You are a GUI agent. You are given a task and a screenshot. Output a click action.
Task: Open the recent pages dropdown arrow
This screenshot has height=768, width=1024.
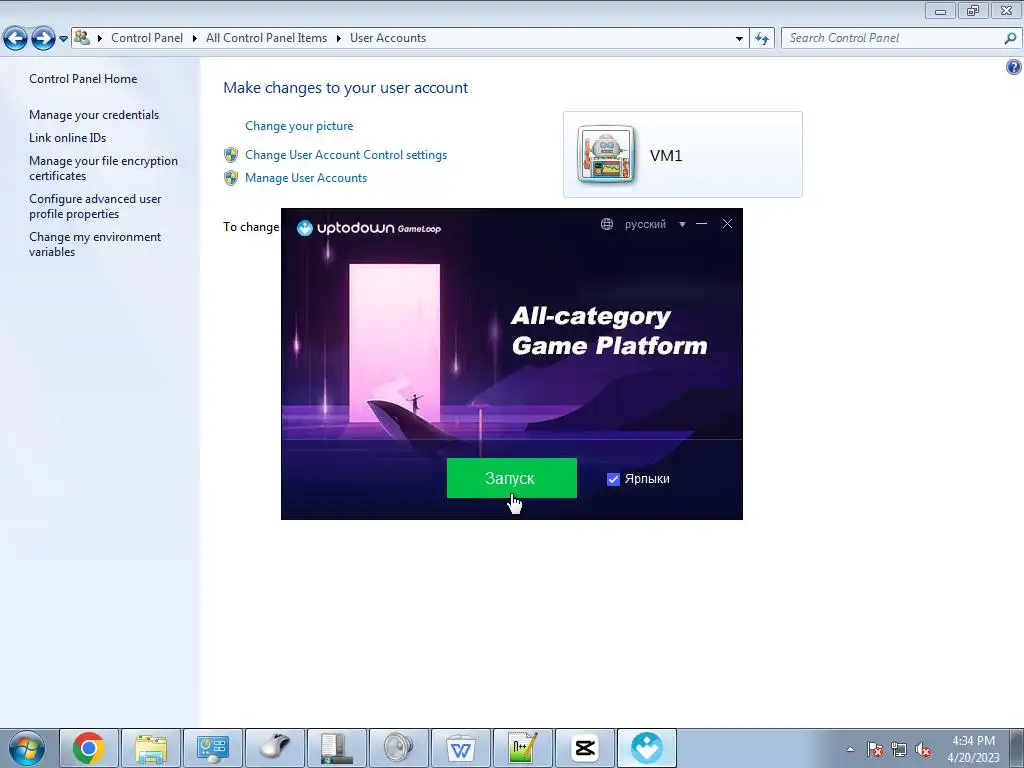63,39
